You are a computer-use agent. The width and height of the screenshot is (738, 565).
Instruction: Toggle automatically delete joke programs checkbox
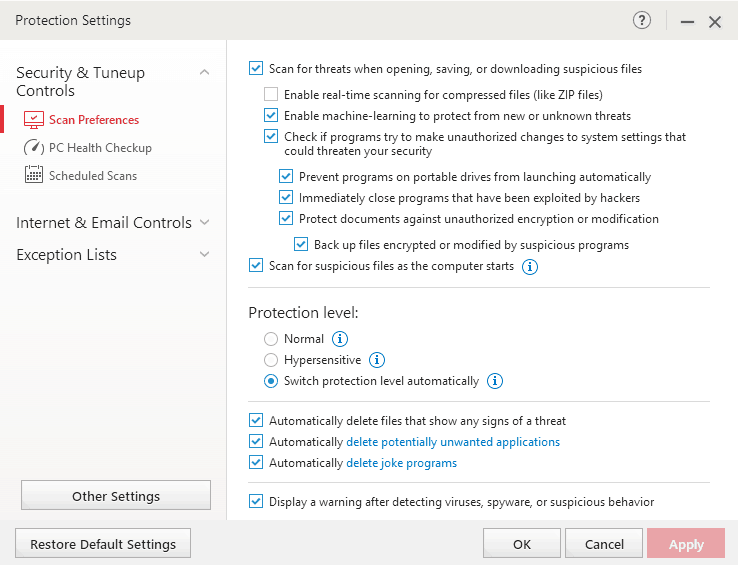pyautogui.click(x=256, y=462)
